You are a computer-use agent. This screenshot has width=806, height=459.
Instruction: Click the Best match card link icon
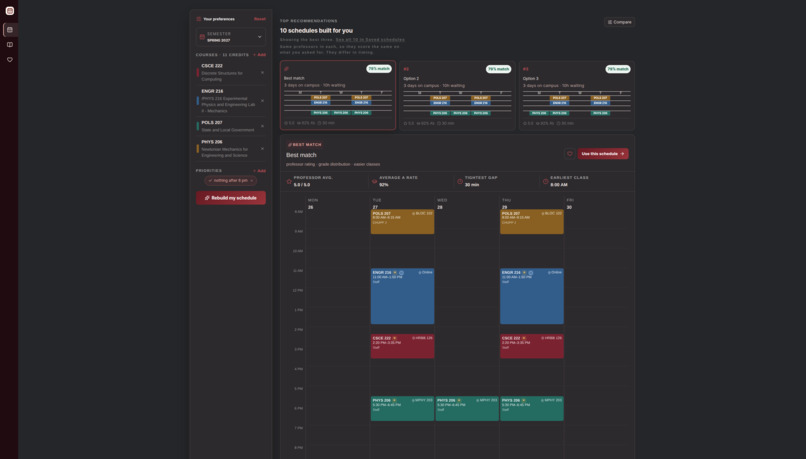pyautogui.click(x=286, y=69)
